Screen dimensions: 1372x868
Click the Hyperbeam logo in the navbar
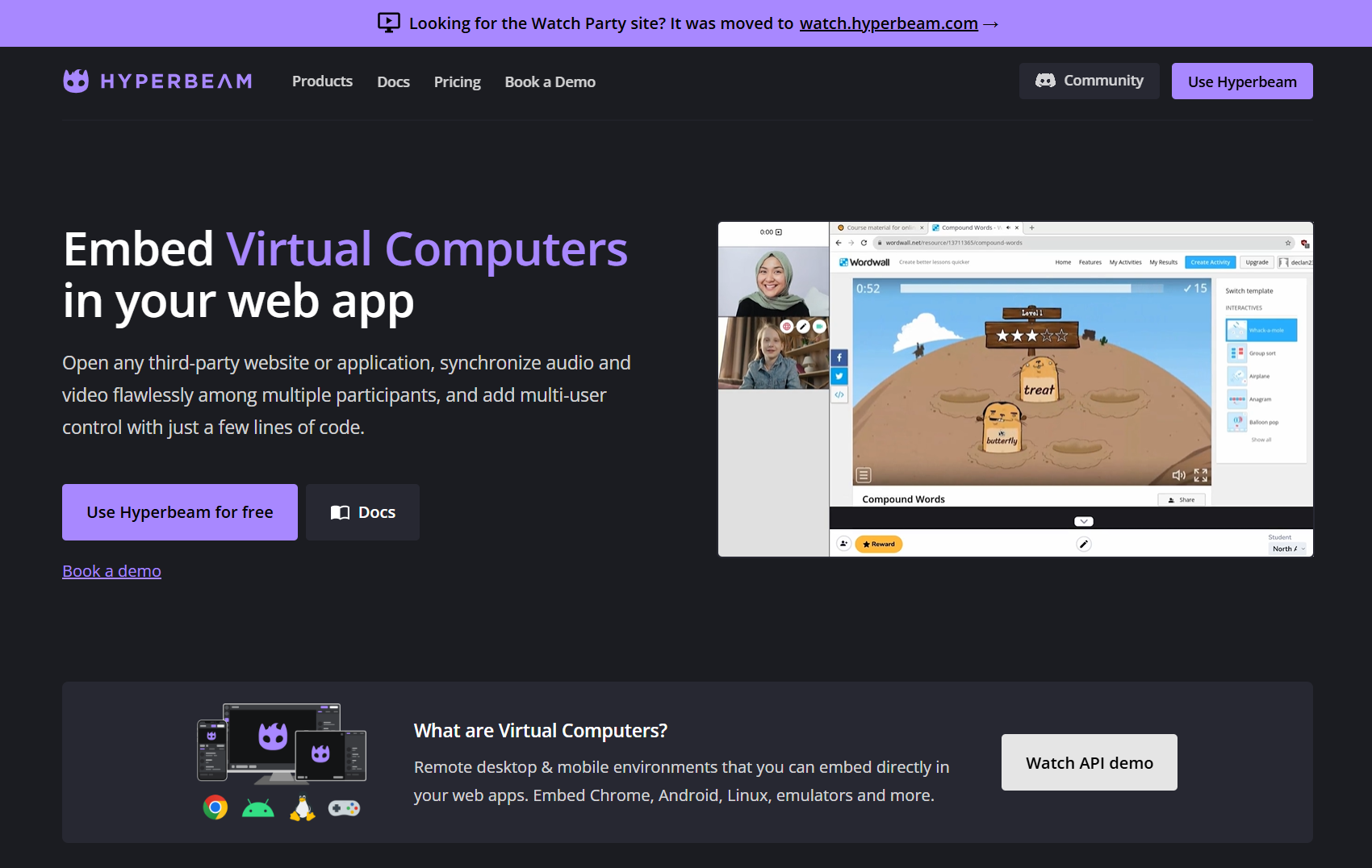tap(157, 81)
